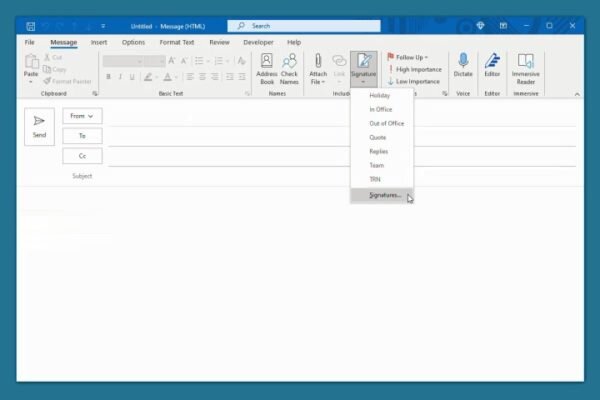Expand the Clipboard dialog launcher
Image resolution: width=600 pixels, height=400 pixels.
pyautogui.click(x=95, y=93)
